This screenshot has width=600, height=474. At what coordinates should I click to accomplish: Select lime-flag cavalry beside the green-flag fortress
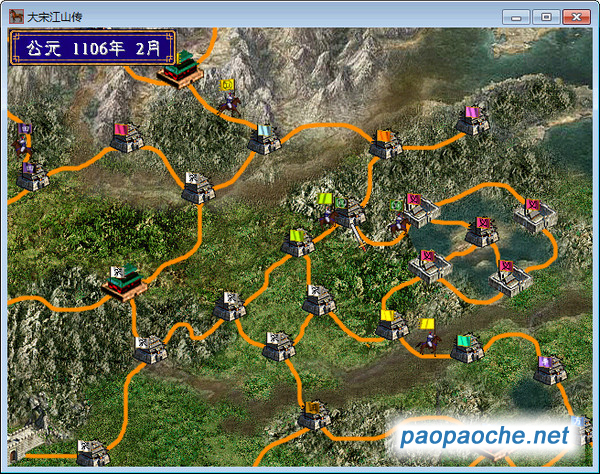pyautogui.click(x=327, y=211)
